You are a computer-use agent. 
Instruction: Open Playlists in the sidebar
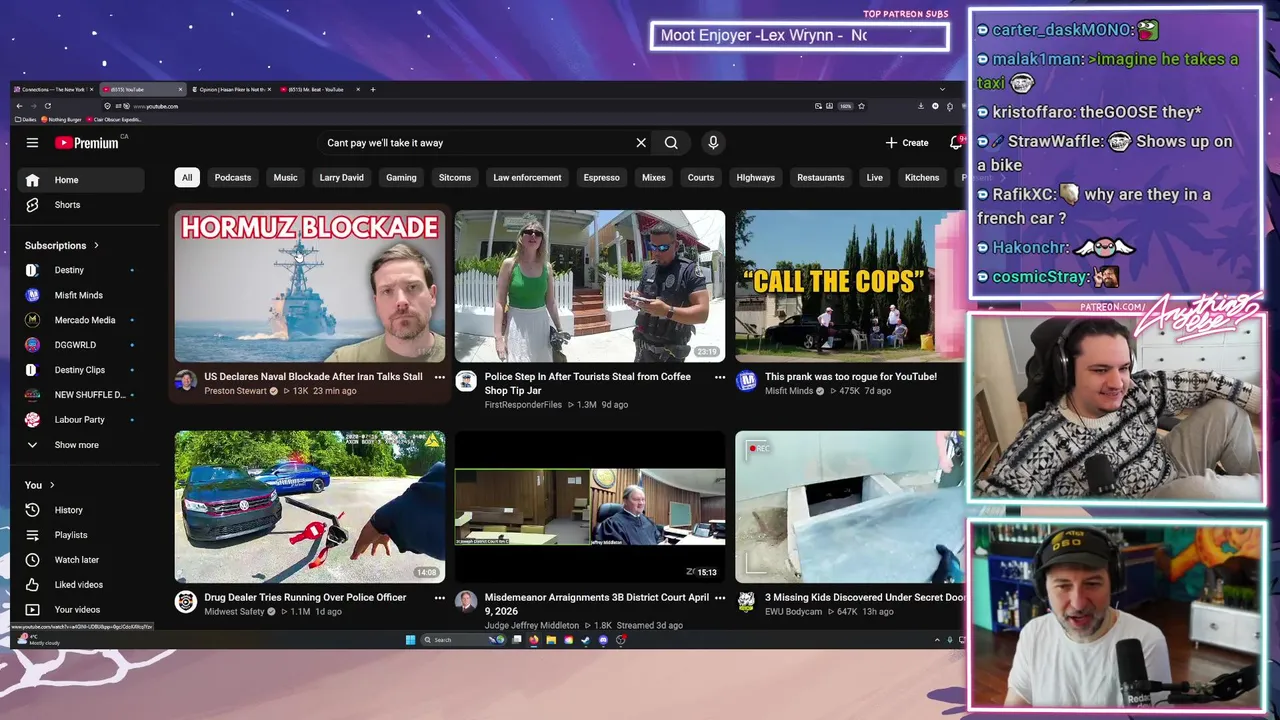pyautogui.click(x=80, y=535)
